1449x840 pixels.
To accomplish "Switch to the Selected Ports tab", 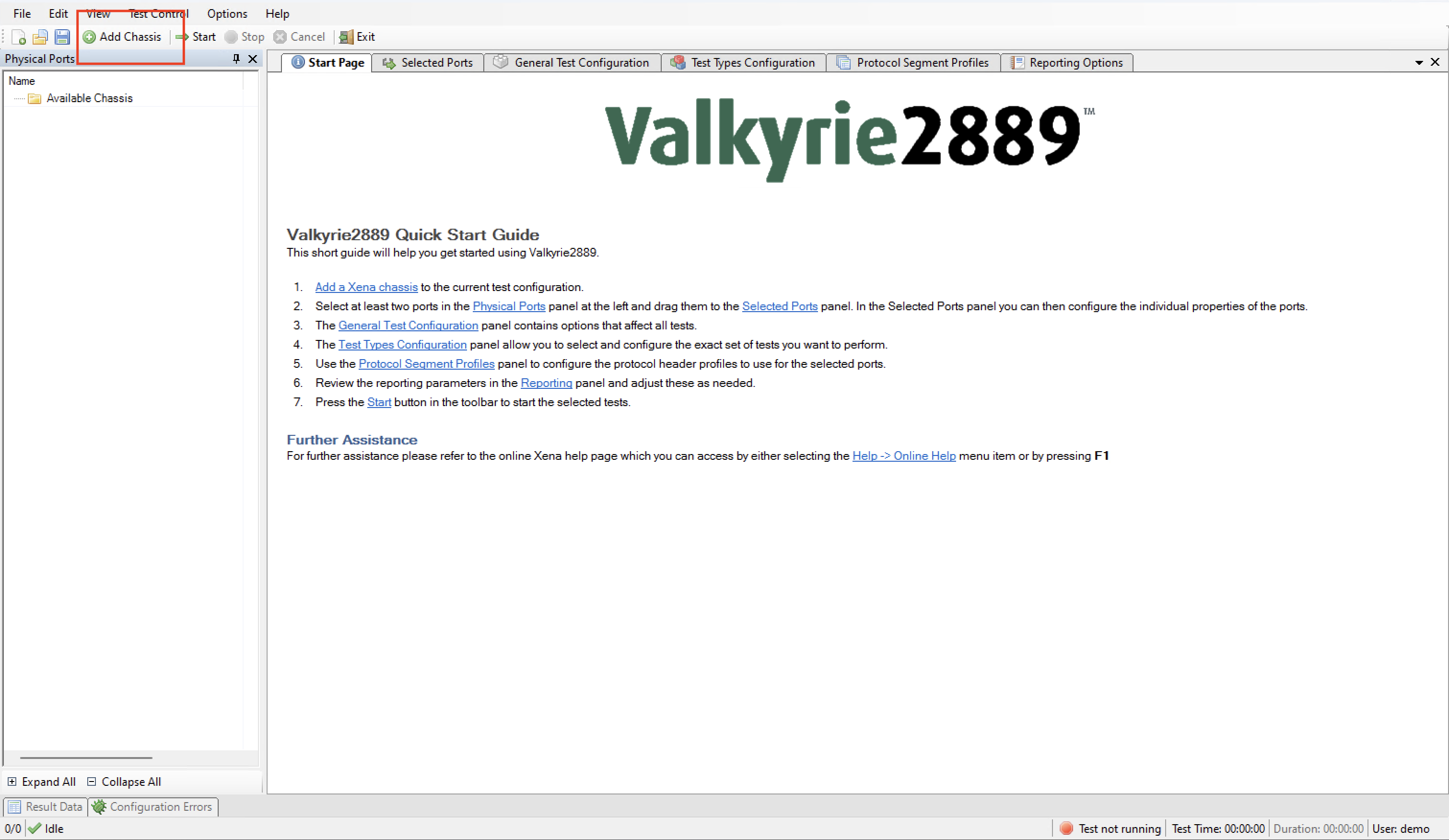I will (428, 63).
